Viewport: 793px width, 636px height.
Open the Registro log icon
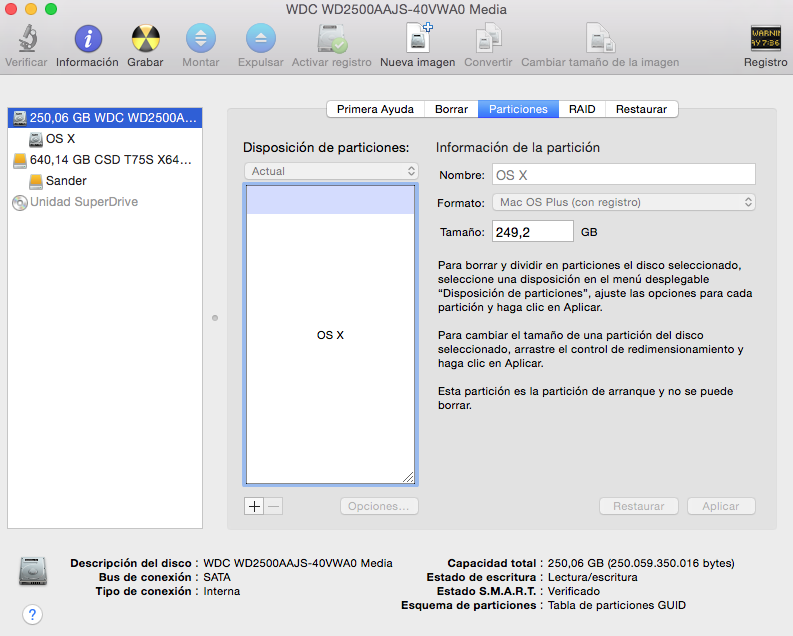(x=765, y=38)
